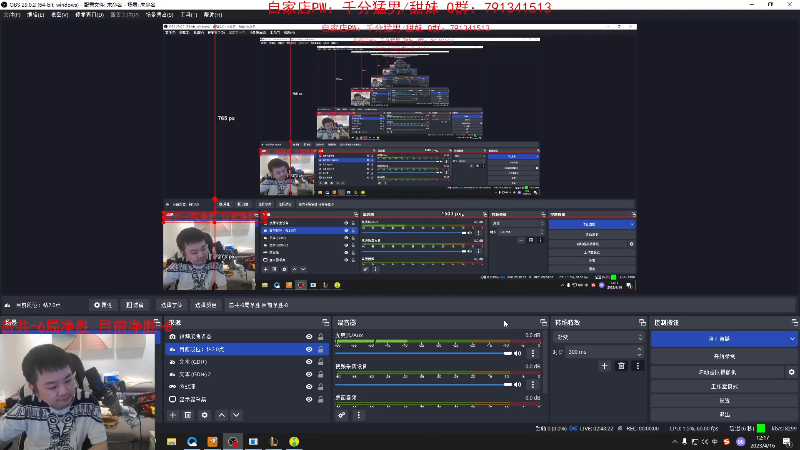Click the Select Color toolbar button

206,305
